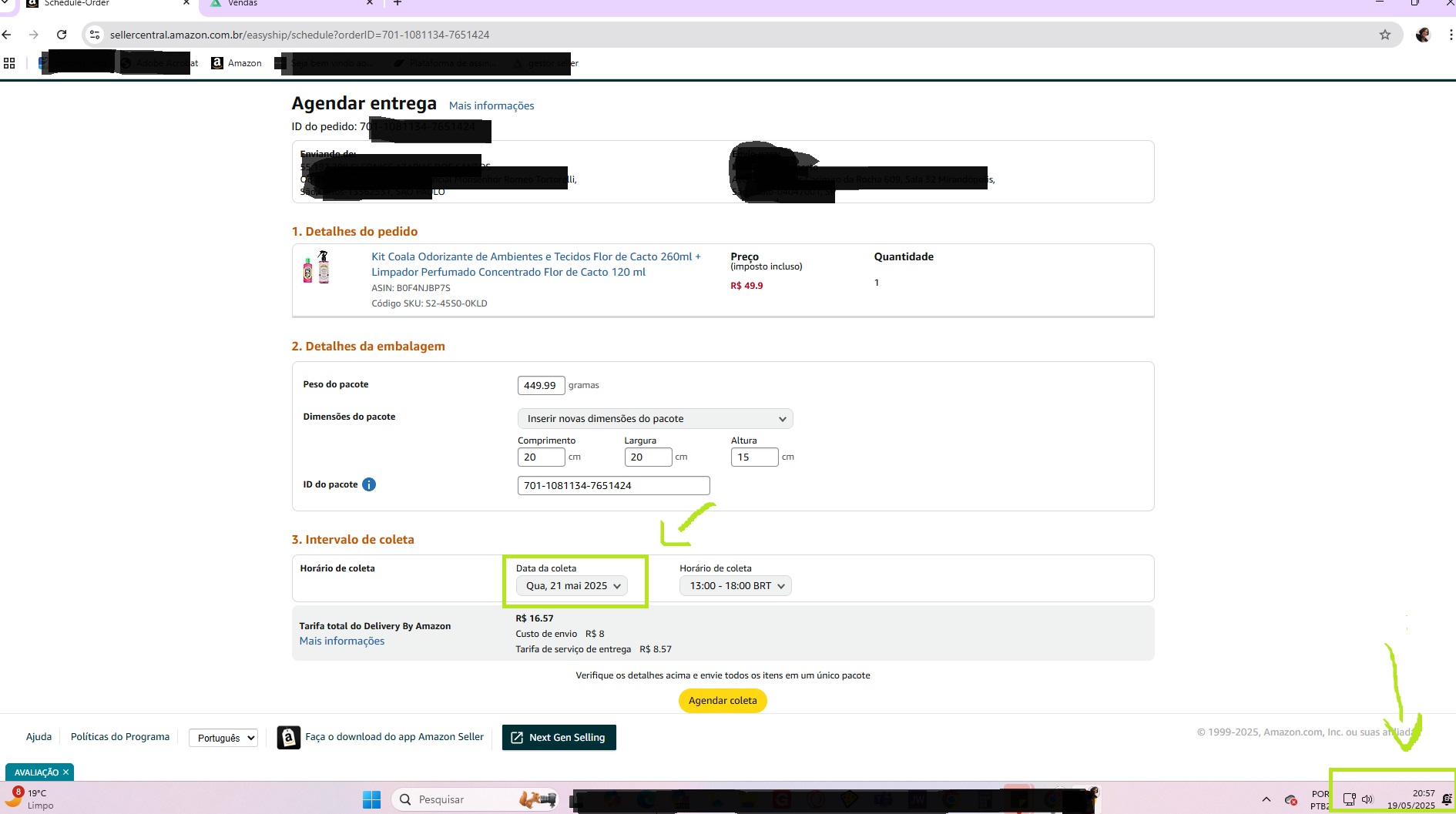Edit the Largura field
This screenshot has width=1456, height=814.
tap(648, 457)
